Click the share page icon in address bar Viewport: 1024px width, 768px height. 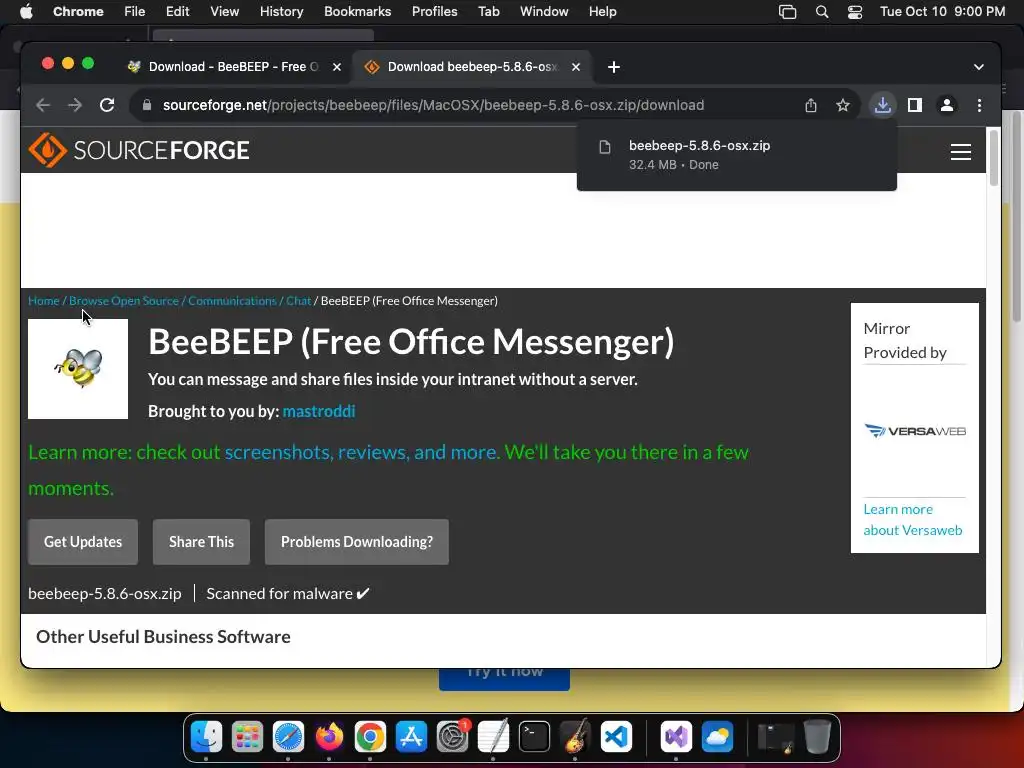[810, 105]
